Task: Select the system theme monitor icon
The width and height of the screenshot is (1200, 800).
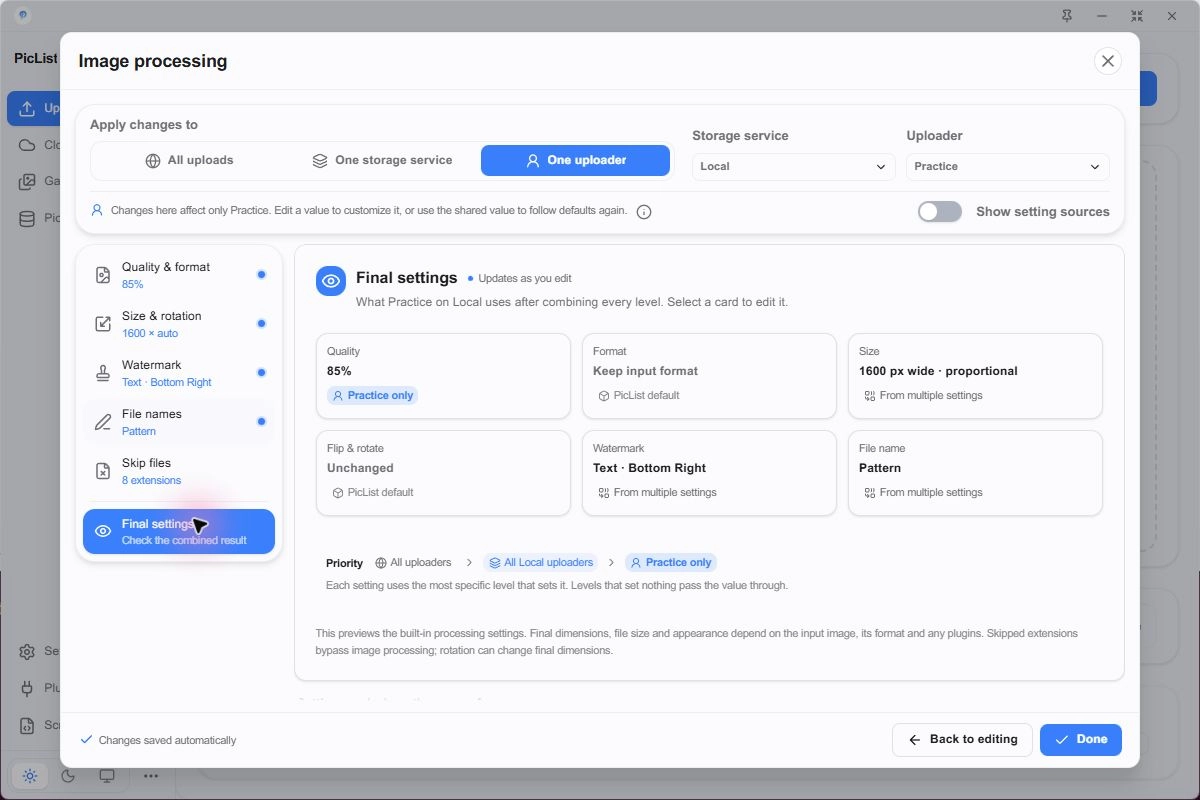Action: coord(107,776)
